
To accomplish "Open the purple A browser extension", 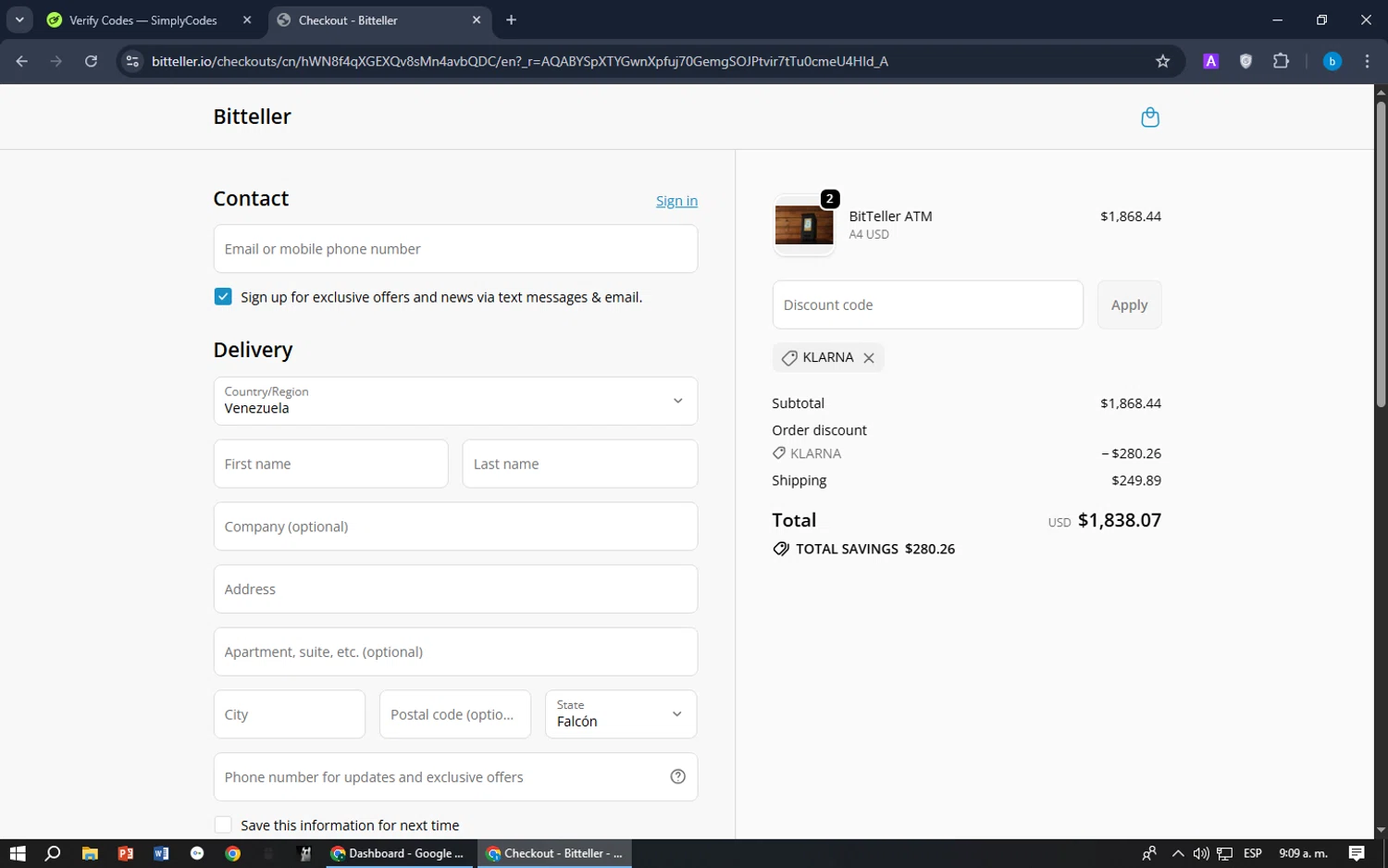I will click(1210, 61).
